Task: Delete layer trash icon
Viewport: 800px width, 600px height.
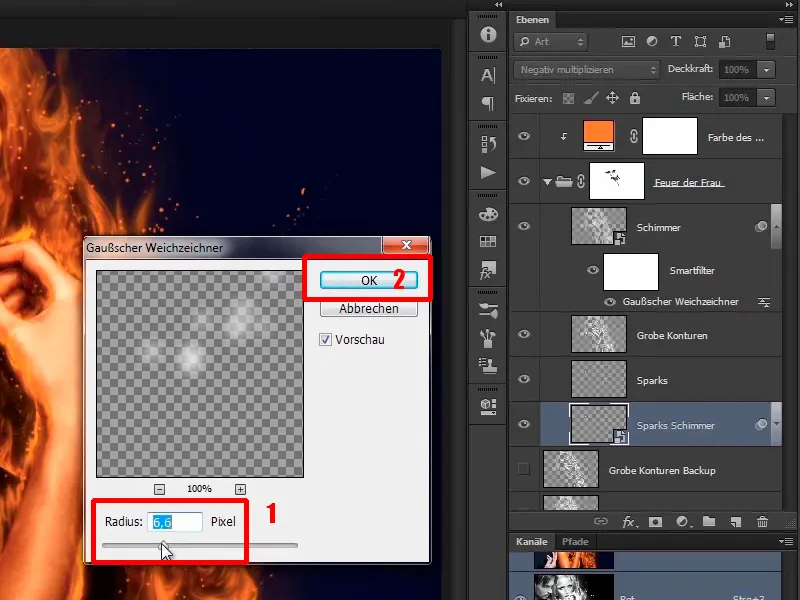Action: (762, 521)
